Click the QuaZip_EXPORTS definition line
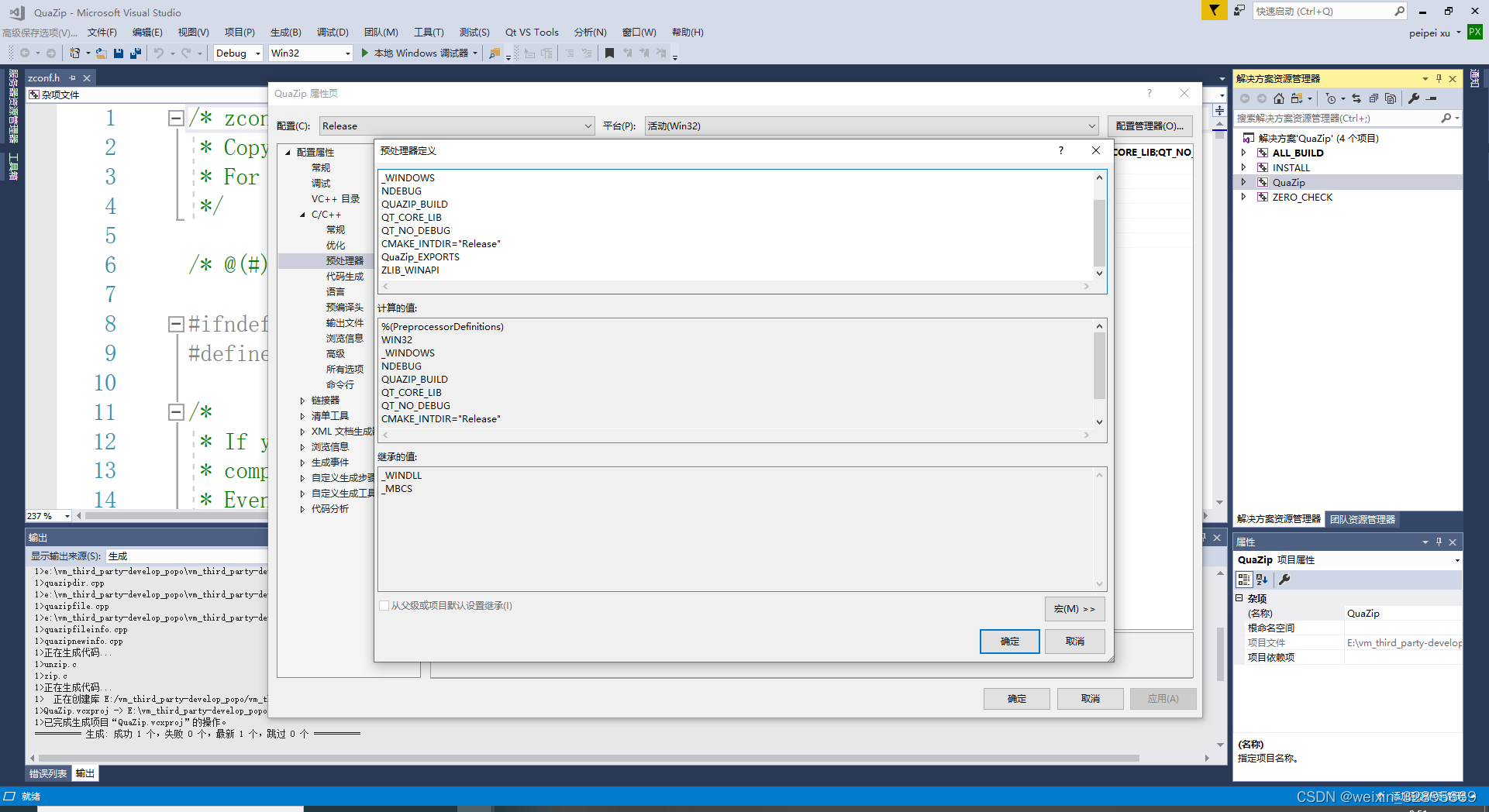 click(420, 257)
